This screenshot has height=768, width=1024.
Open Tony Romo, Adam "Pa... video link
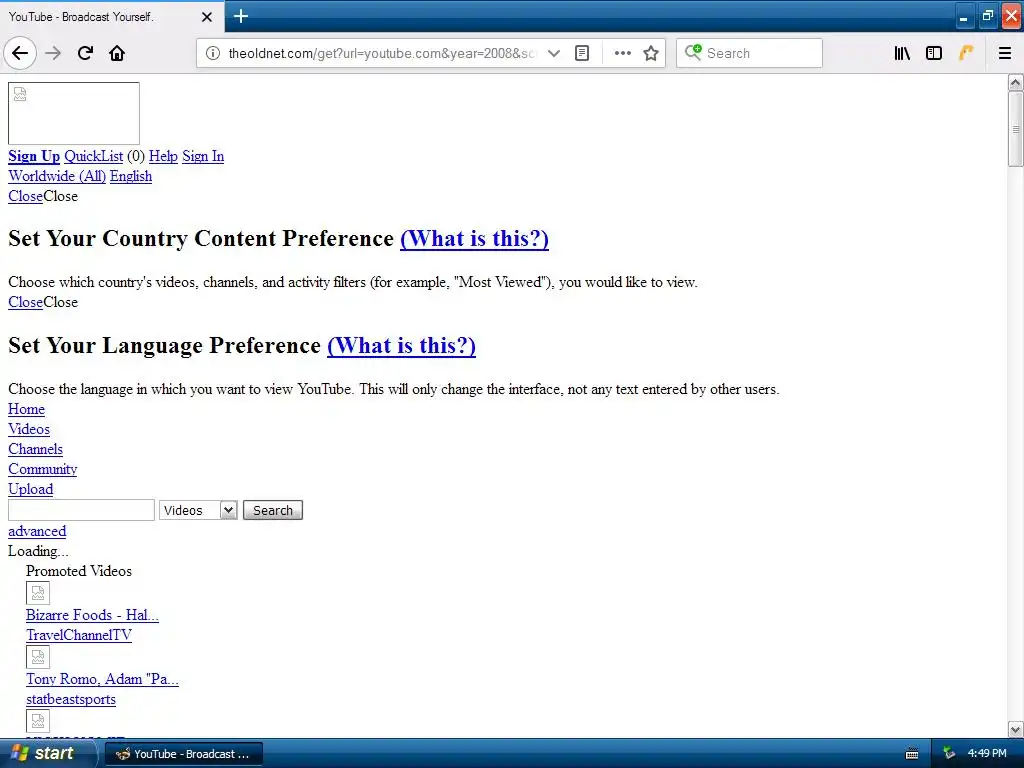point(103,679)
